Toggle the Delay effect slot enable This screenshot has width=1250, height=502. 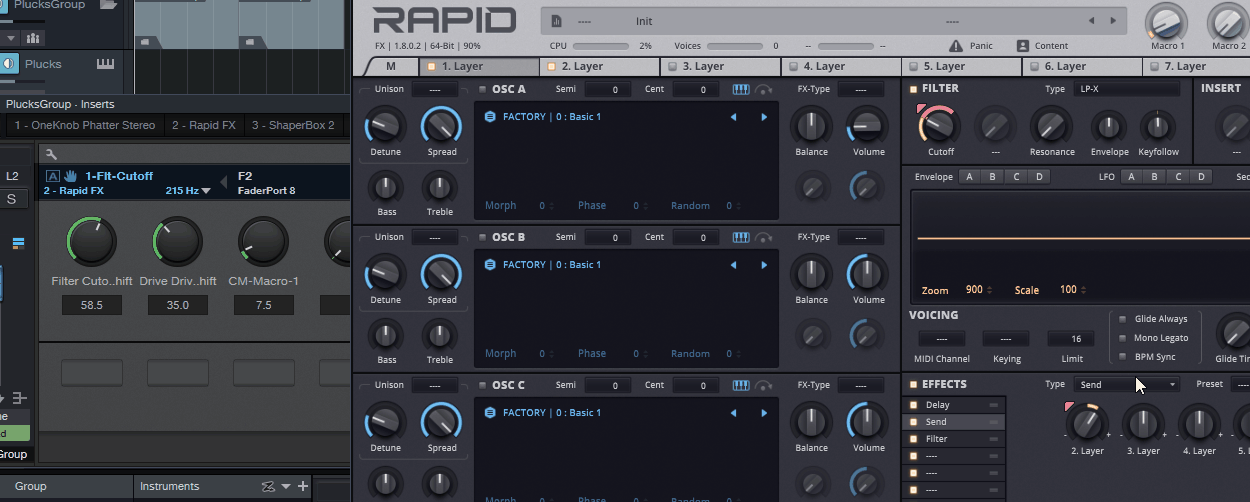[913, 405]
